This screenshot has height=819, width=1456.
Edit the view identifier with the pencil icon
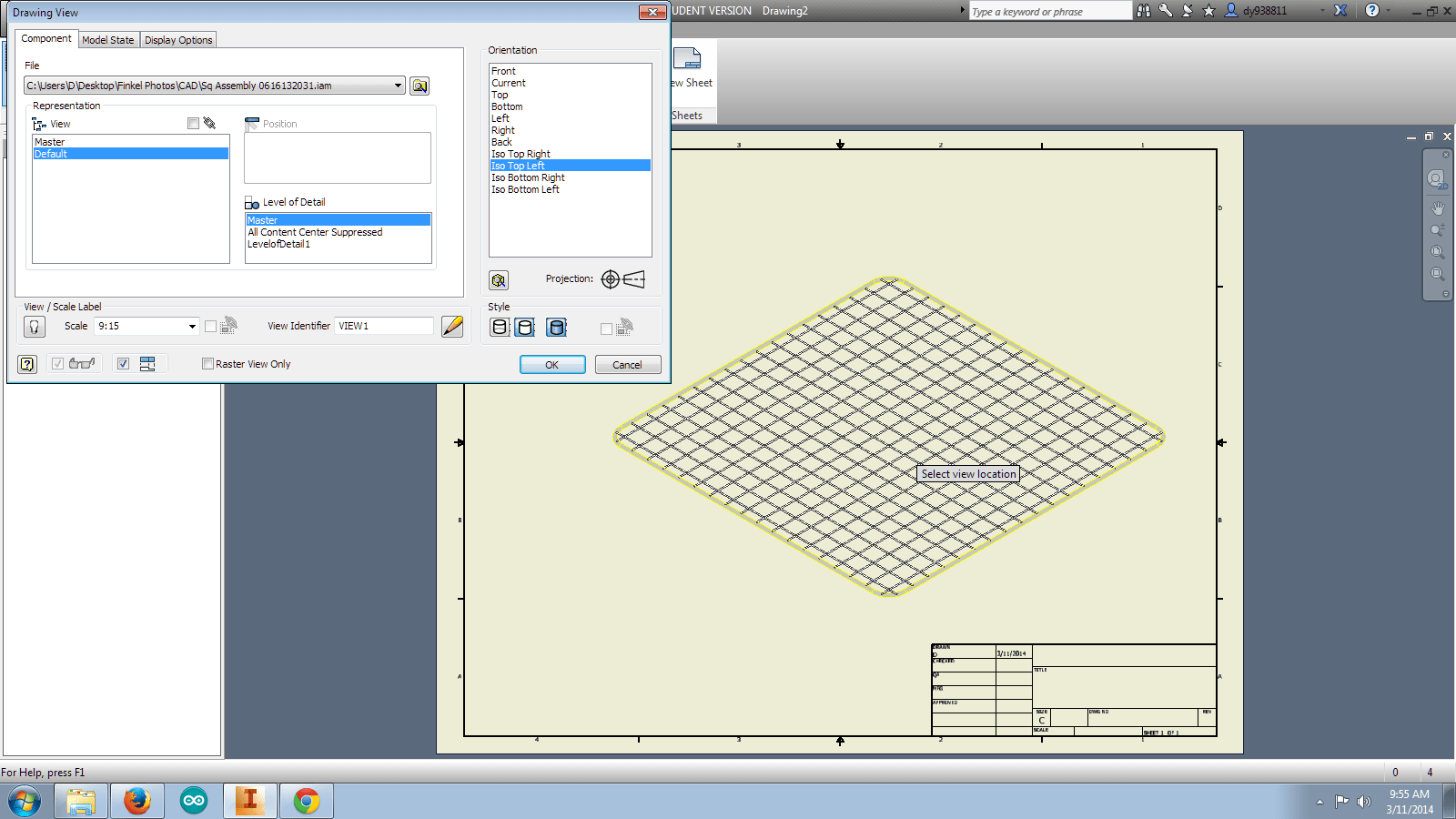click(x=452, y=326)
